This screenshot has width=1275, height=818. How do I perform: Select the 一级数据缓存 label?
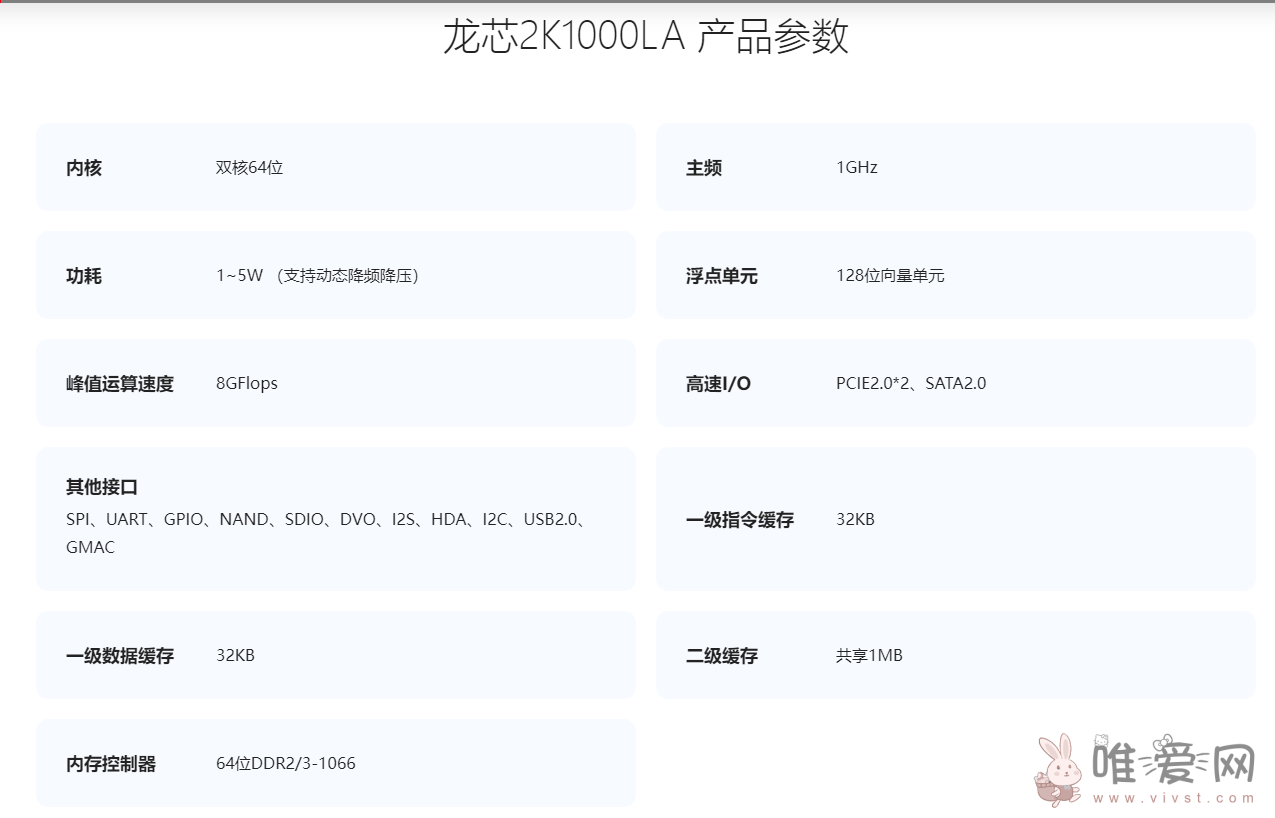(119, 655)
